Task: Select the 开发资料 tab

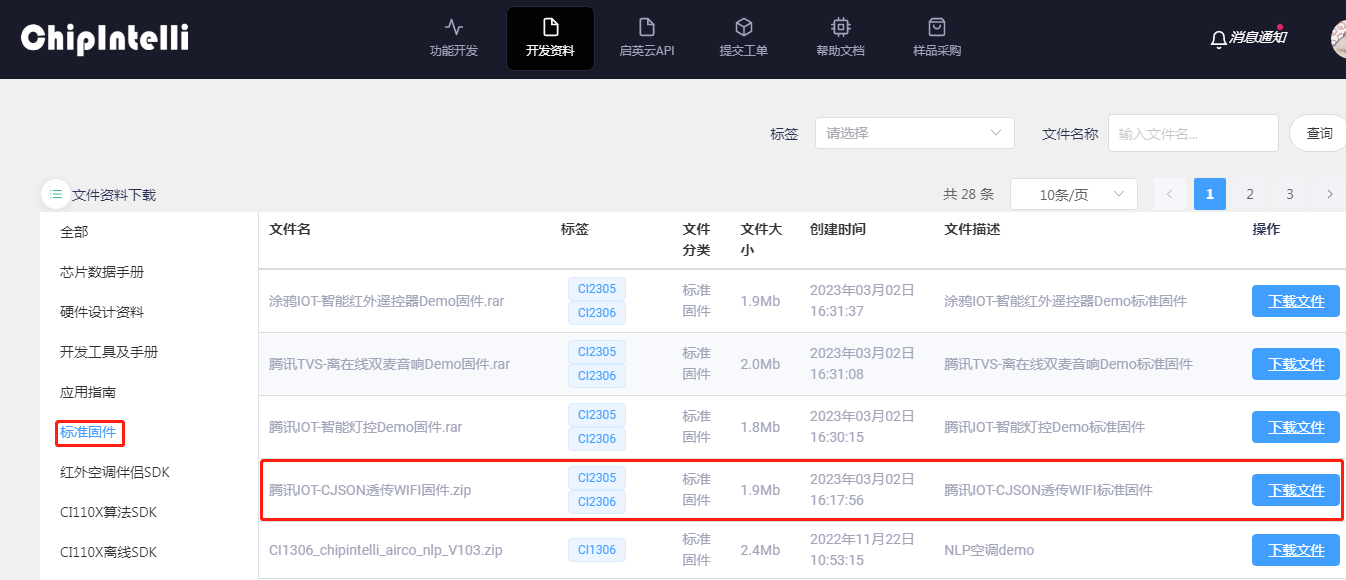Action: tap(550, 38)
